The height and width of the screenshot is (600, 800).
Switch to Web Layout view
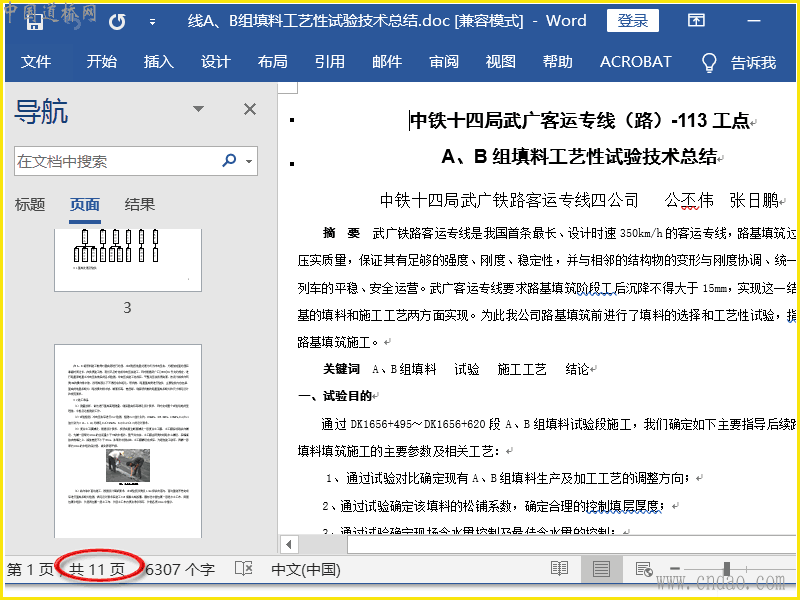(x=643, y=569)
